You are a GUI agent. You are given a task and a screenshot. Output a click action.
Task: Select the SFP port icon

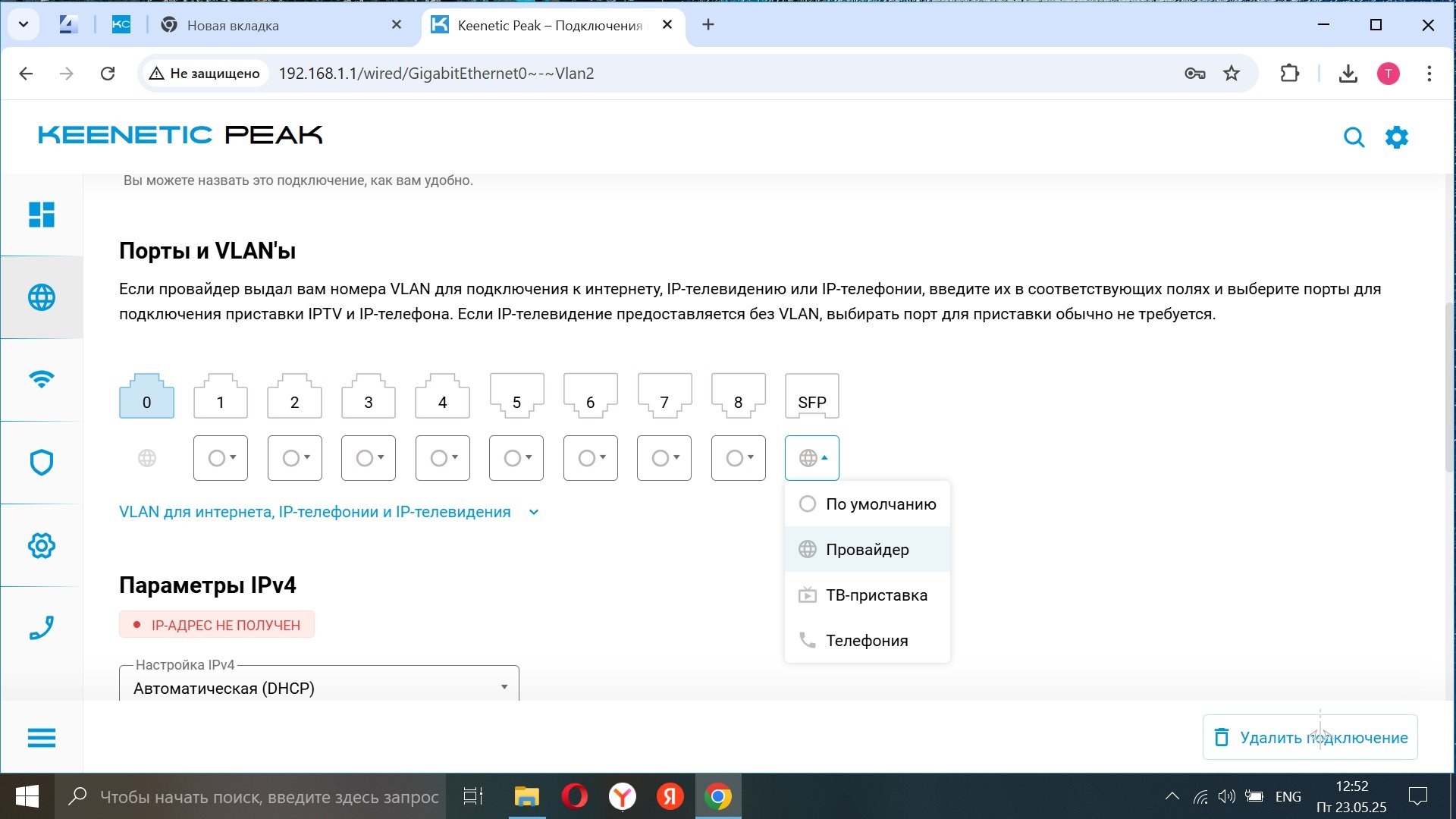pos(812,396)
